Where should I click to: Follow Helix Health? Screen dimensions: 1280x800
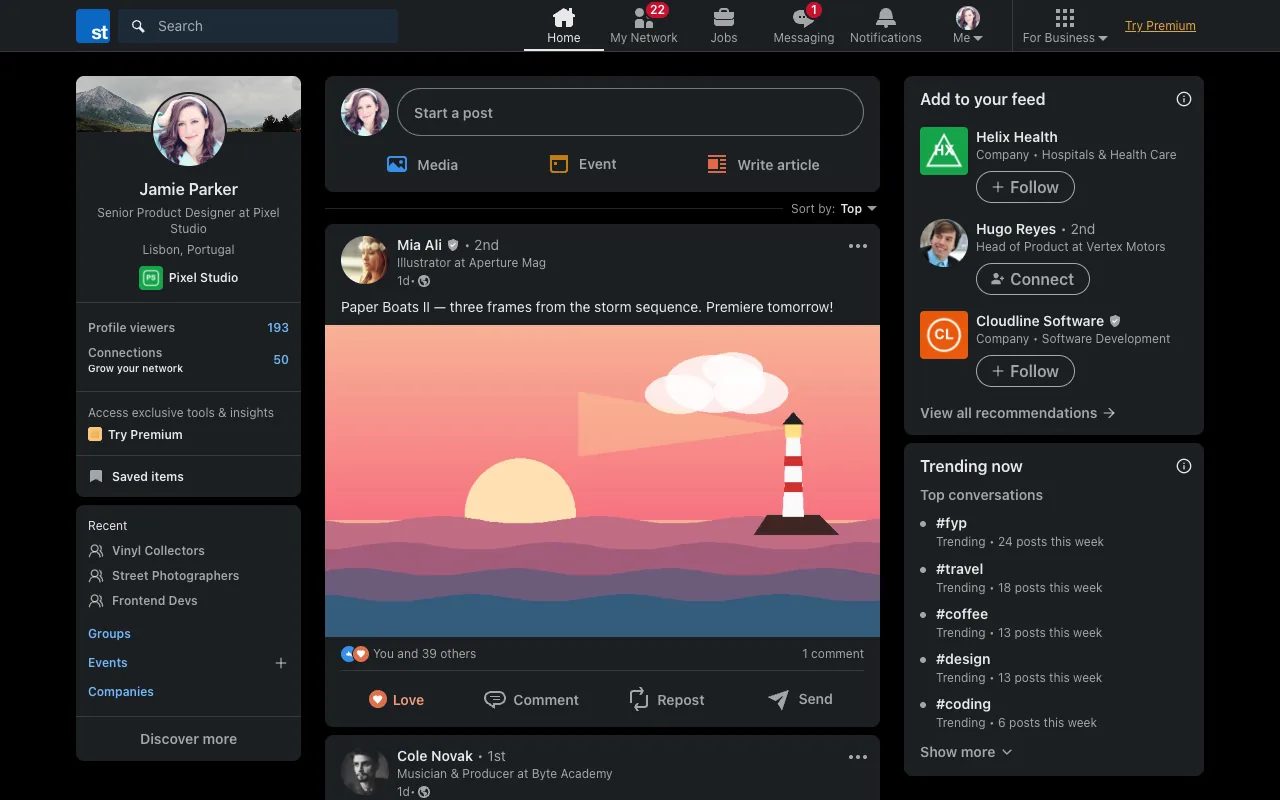(x=1025, y=187)
